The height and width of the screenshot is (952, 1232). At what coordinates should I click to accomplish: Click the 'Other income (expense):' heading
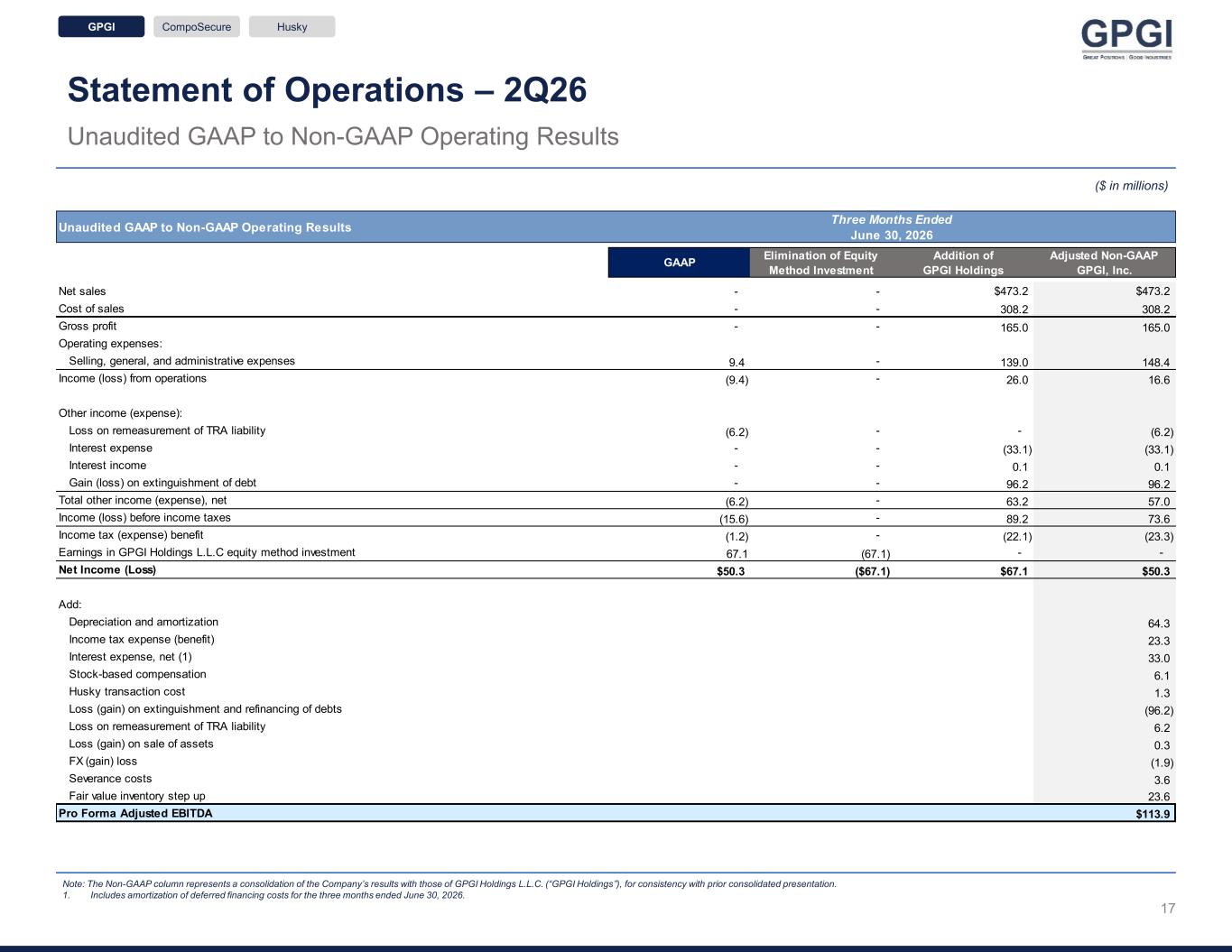coord(120,413)
